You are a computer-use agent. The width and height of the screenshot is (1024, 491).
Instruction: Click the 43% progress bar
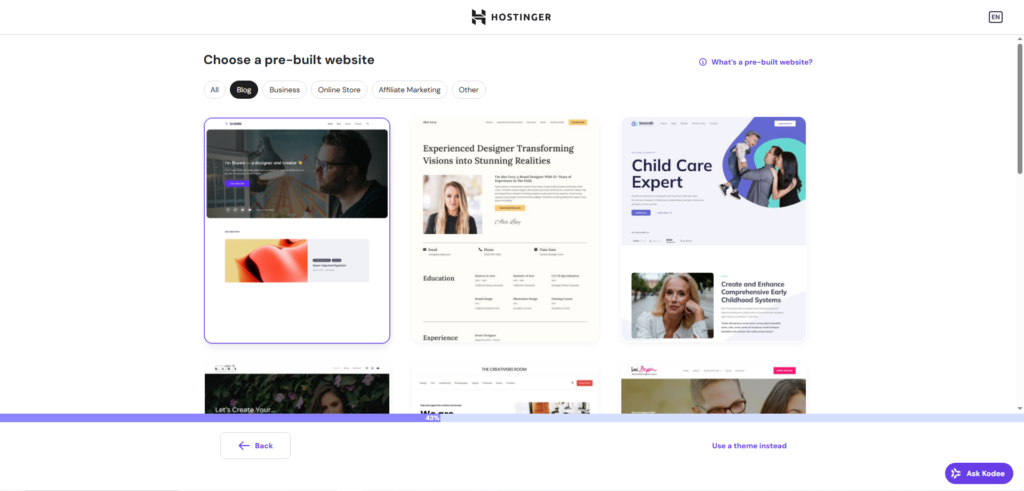512,418
